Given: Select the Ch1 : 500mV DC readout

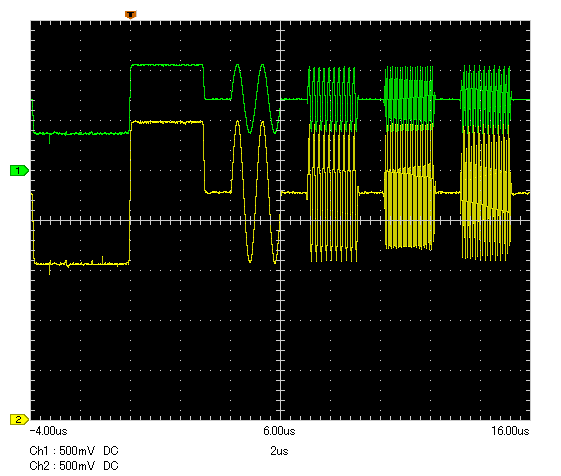Looking at the screenshot, I should (74, 451).
